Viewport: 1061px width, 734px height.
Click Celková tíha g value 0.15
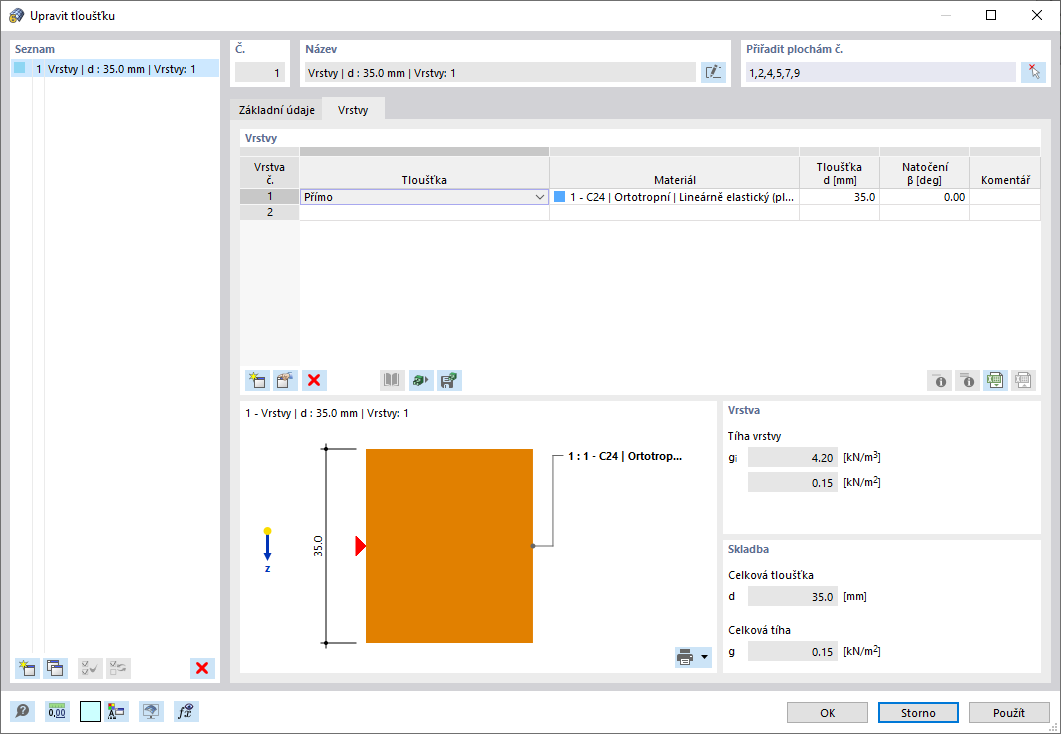point(792,651)
